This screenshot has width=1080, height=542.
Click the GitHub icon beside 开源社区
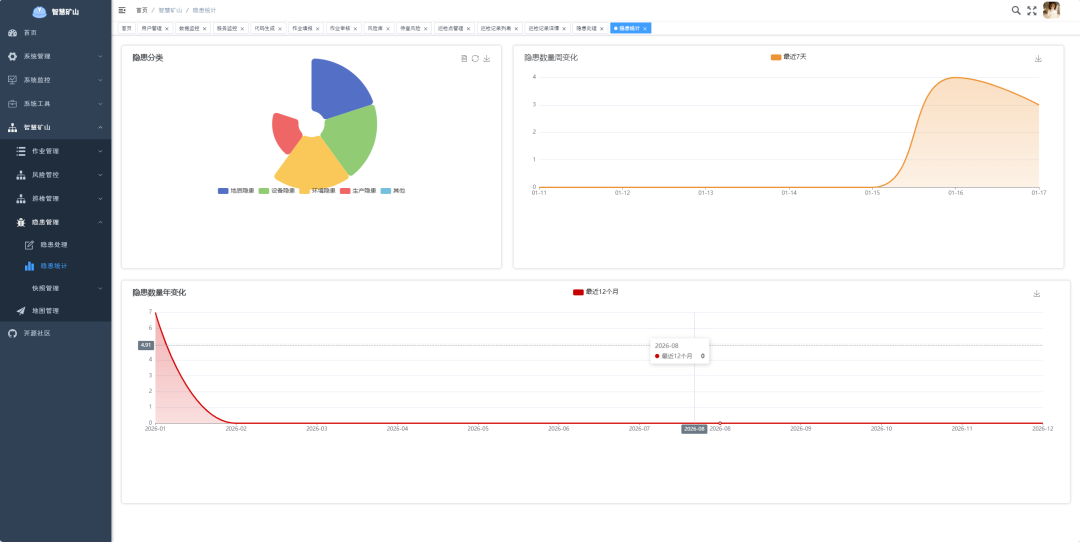point(12,333)
